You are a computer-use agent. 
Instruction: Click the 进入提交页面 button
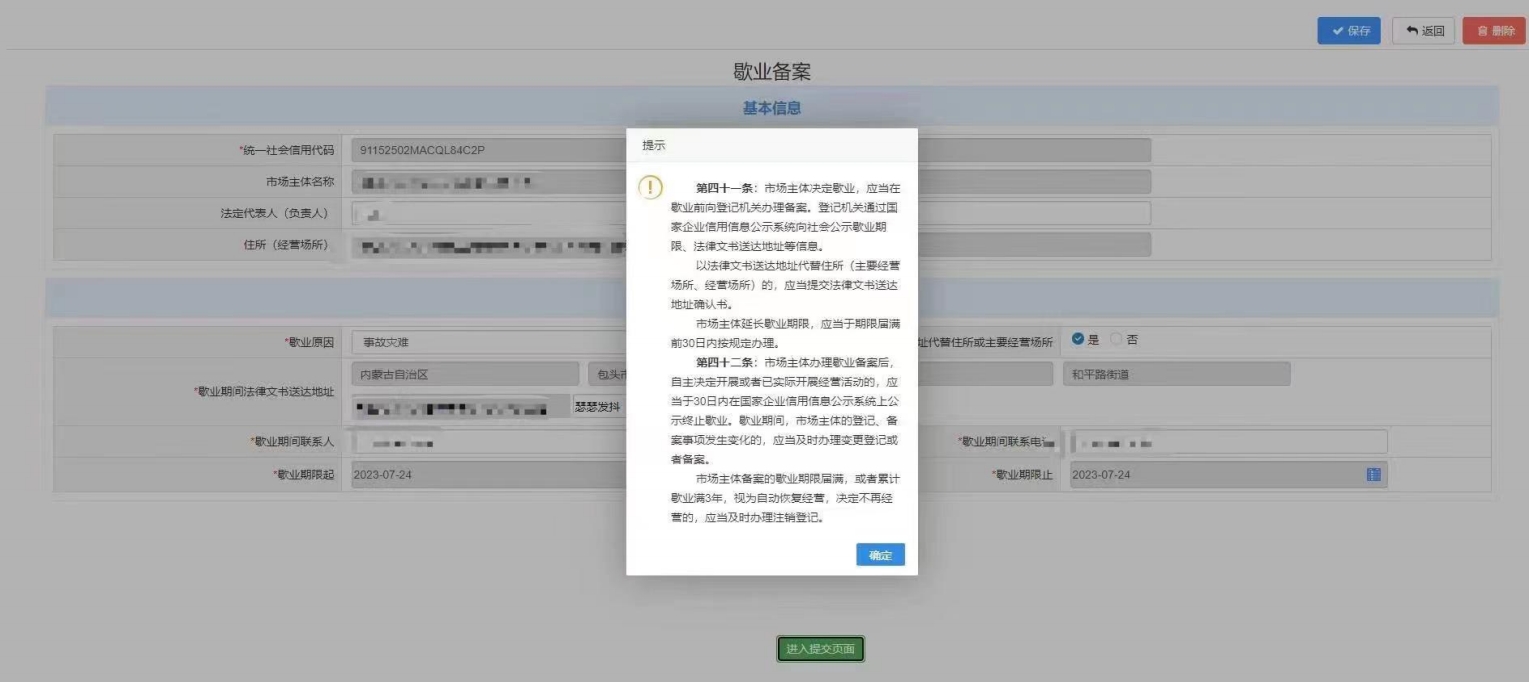tap(820, 649)
